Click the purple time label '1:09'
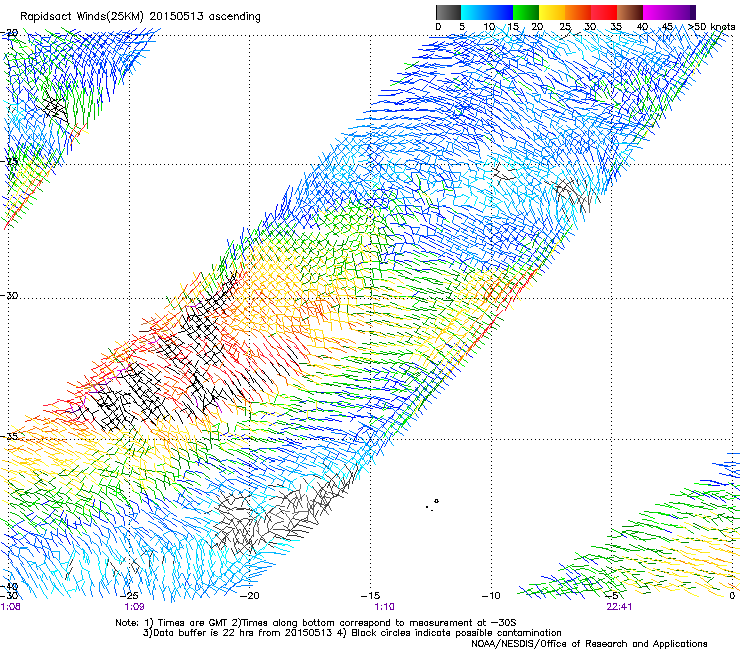 coord(134,606)
